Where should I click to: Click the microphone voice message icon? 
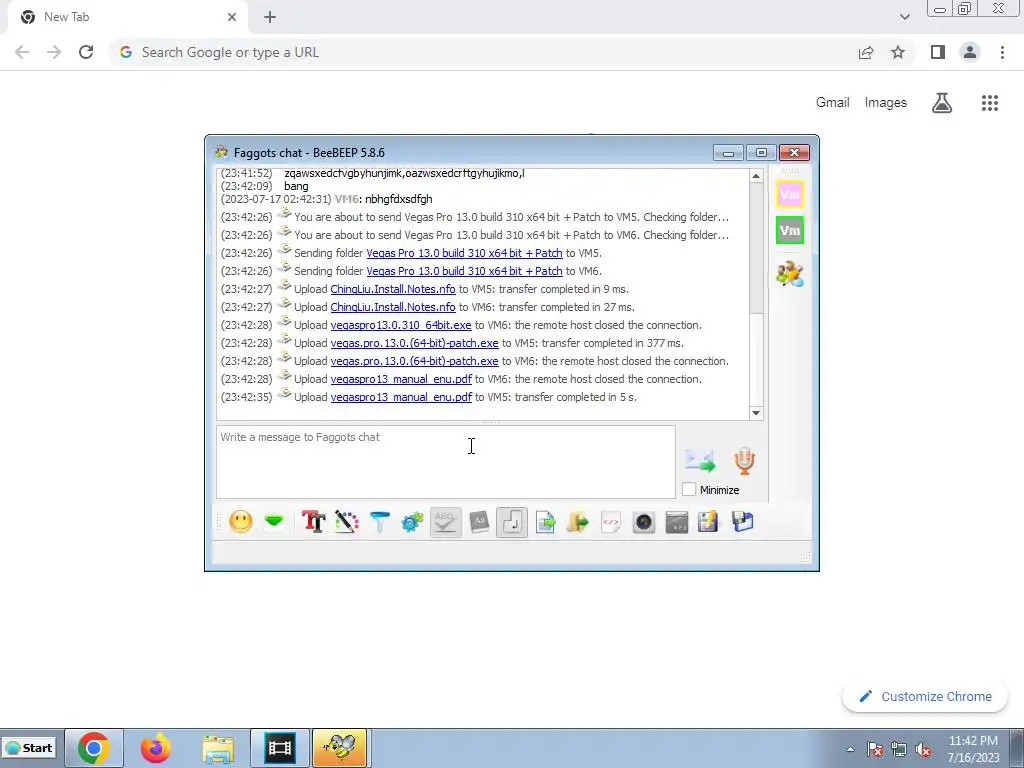point(744,460)
